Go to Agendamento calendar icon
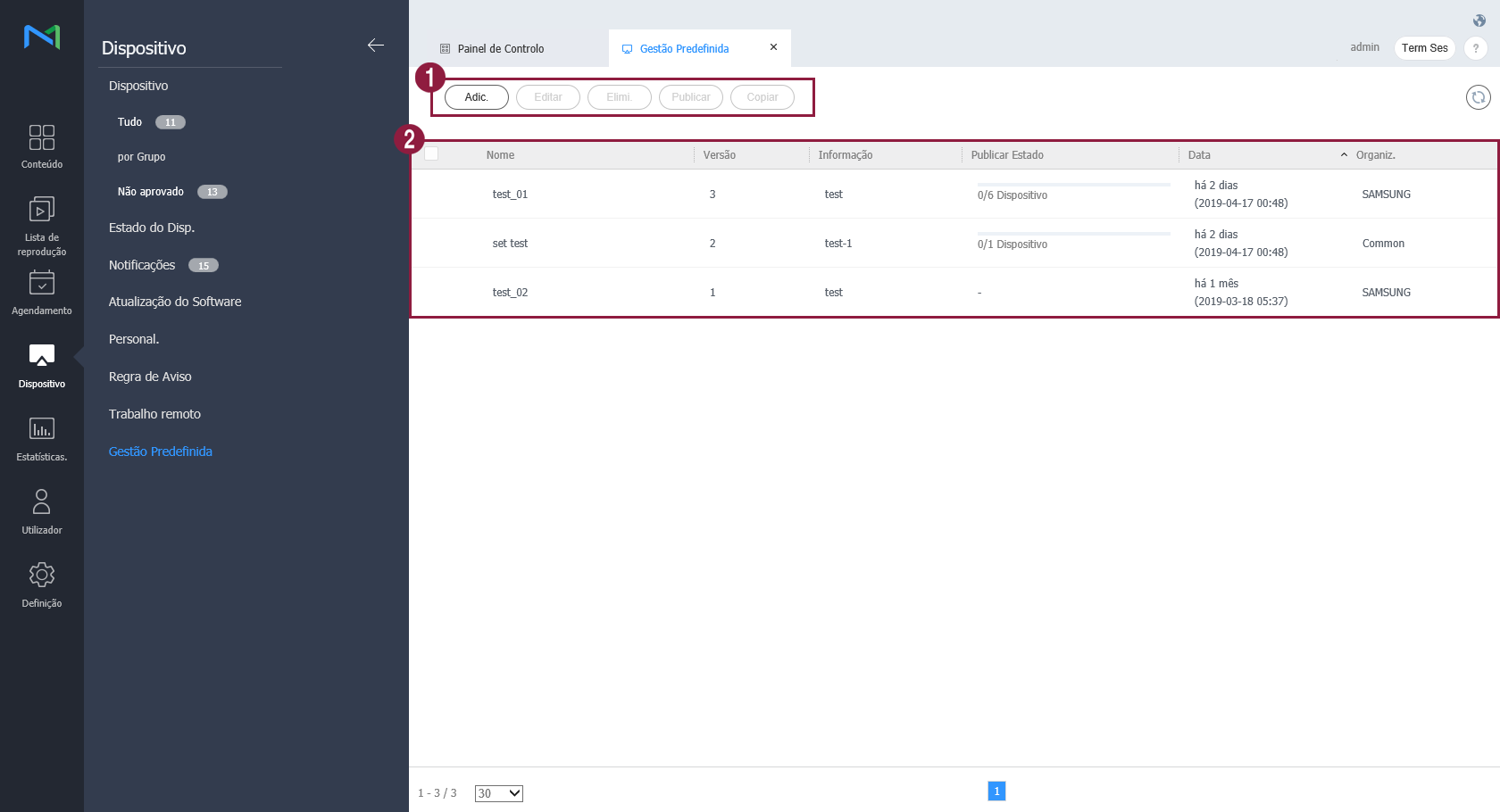 coord(42,283)
